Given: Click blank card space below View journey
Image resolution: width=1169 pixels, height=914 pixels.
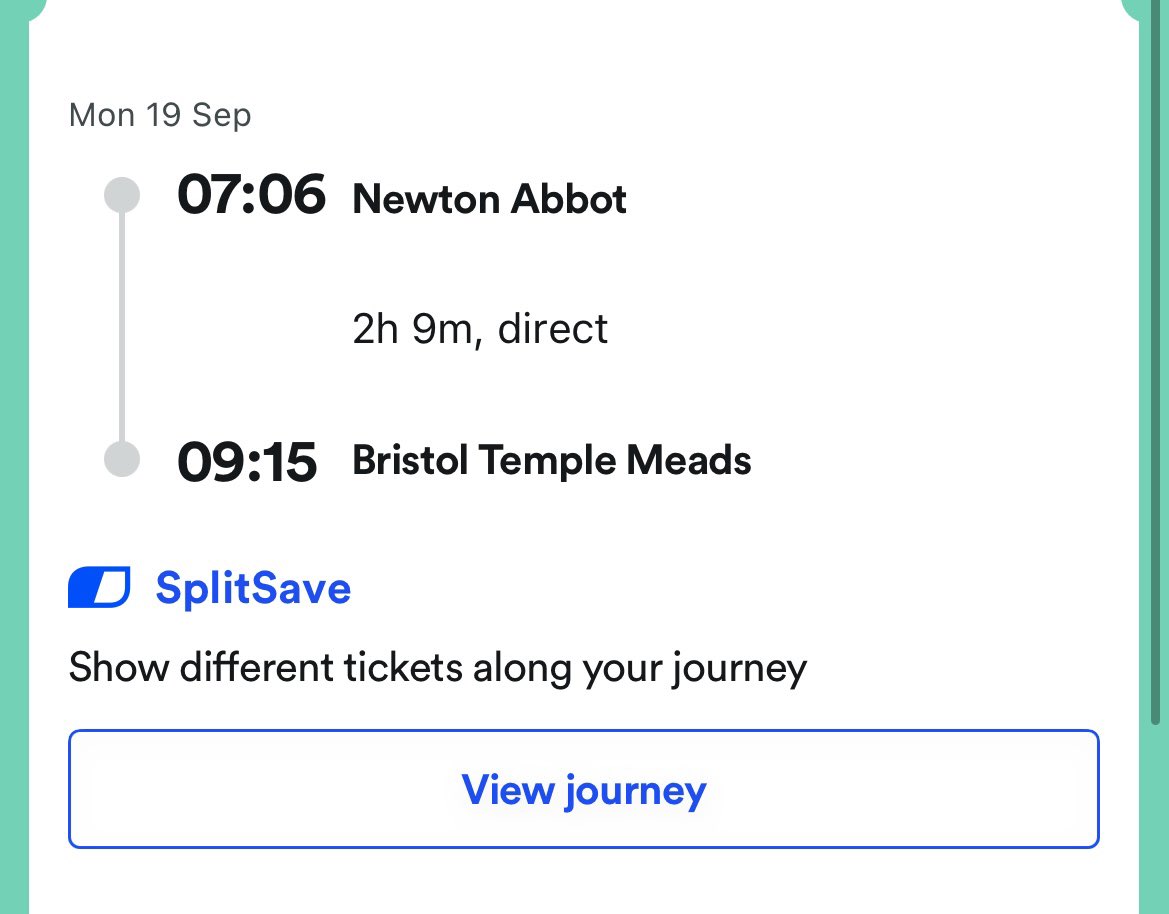Looking at the screenshot, I should click(584, 884).
